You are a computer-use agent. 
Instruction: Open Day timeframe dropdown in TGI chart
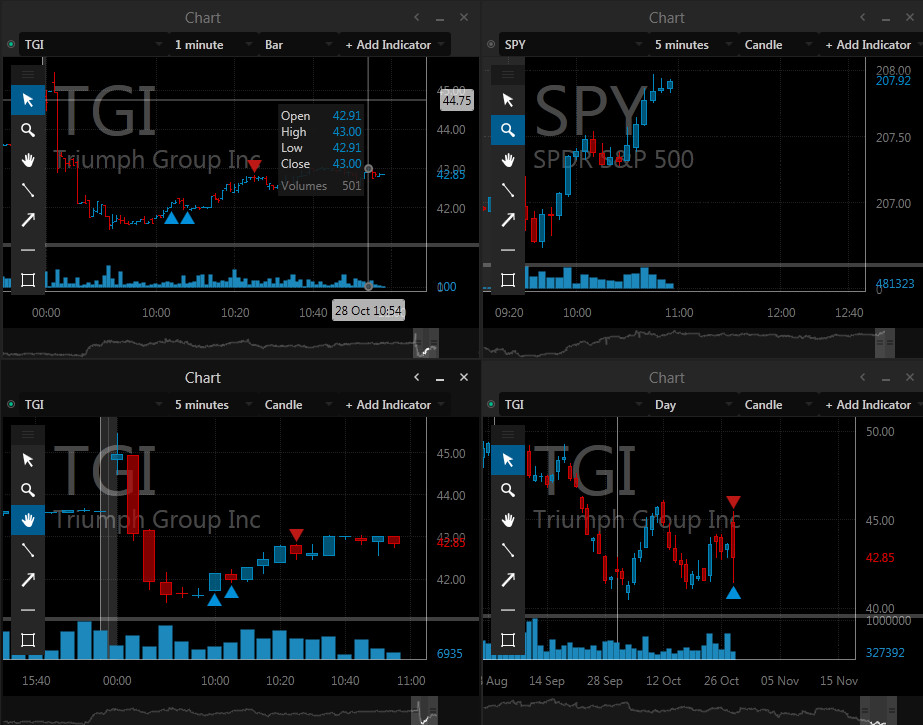click(693, 405)
